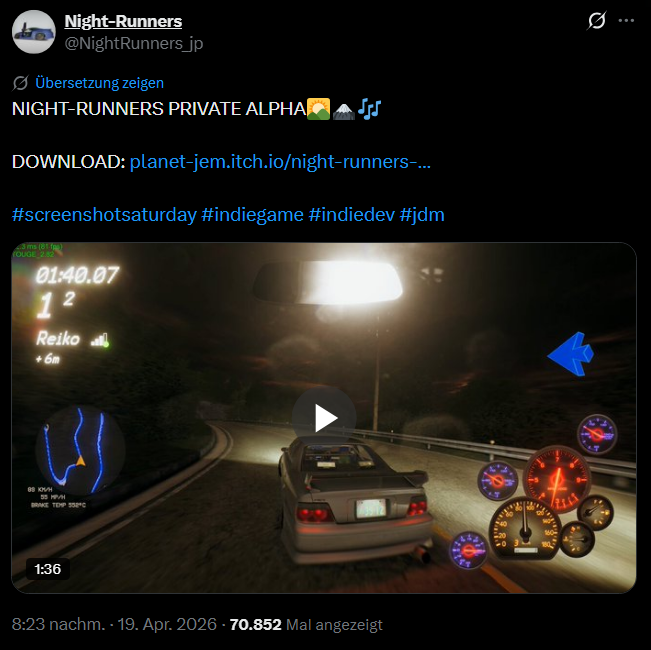Click the translation icon beside Übersetzung zeigen
This screenshot has height=650, width=651.
(20, 83)
